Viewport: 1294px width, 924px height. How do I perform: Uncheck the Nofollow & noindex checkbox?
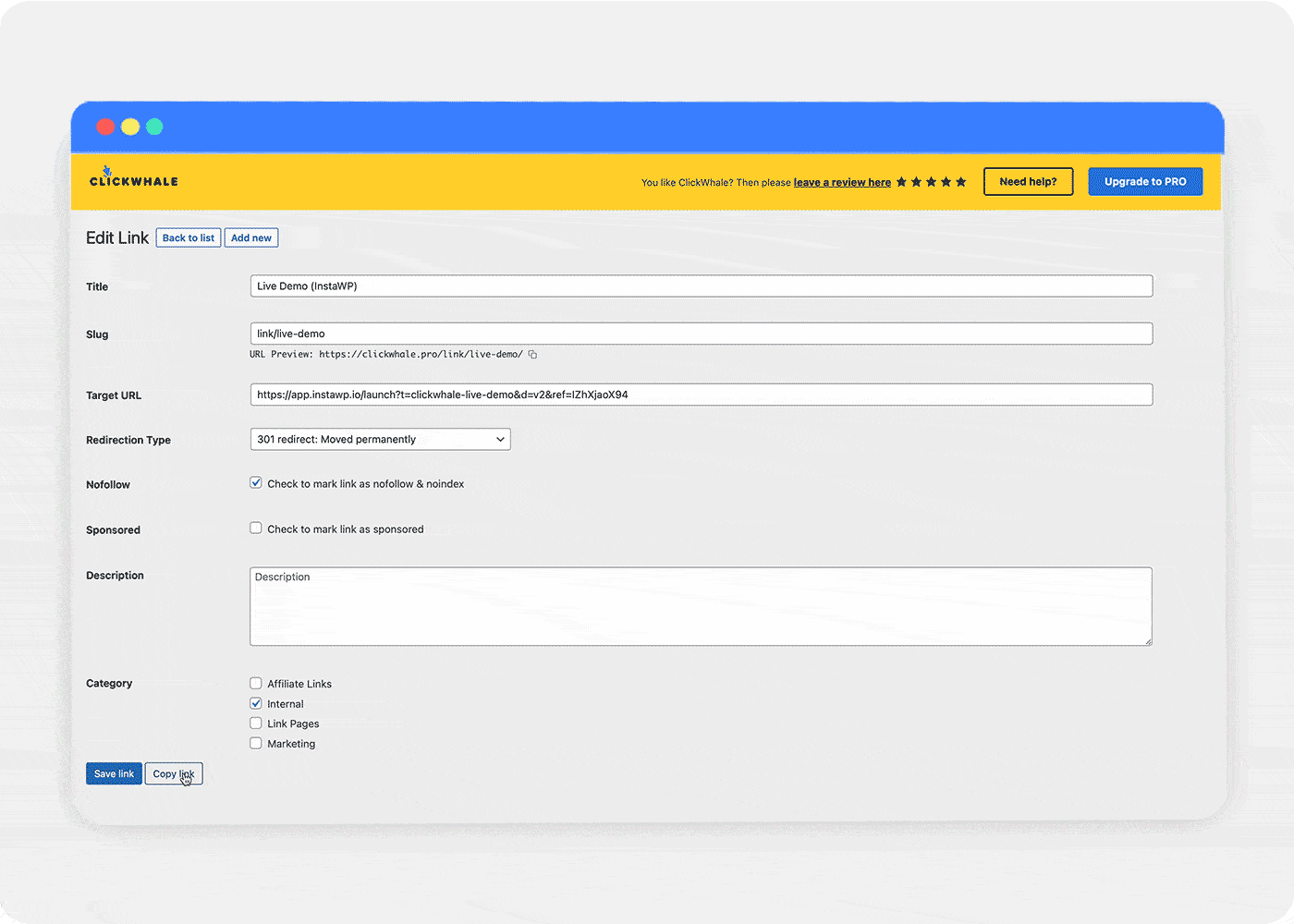click(x=256, y=483)
